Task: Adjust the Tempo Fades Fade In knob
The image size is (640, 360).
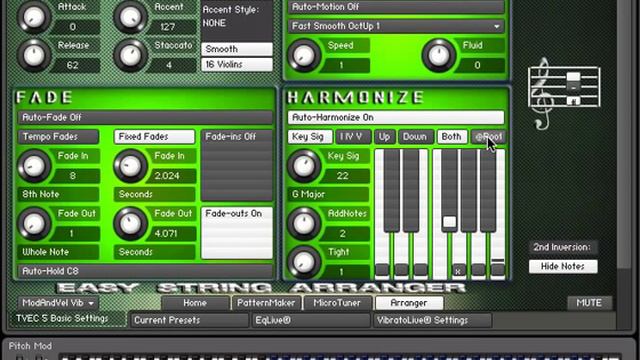Action: (34, 166)
